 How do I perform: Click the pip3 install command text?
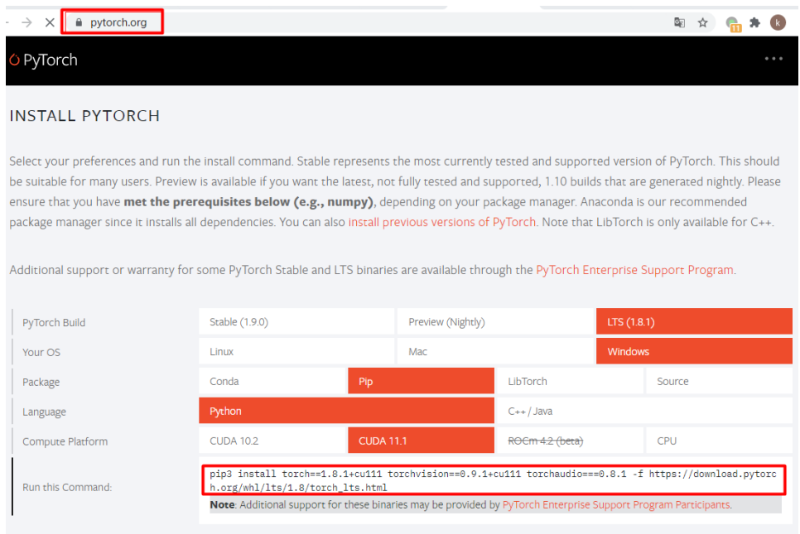(x=493, y=480)
